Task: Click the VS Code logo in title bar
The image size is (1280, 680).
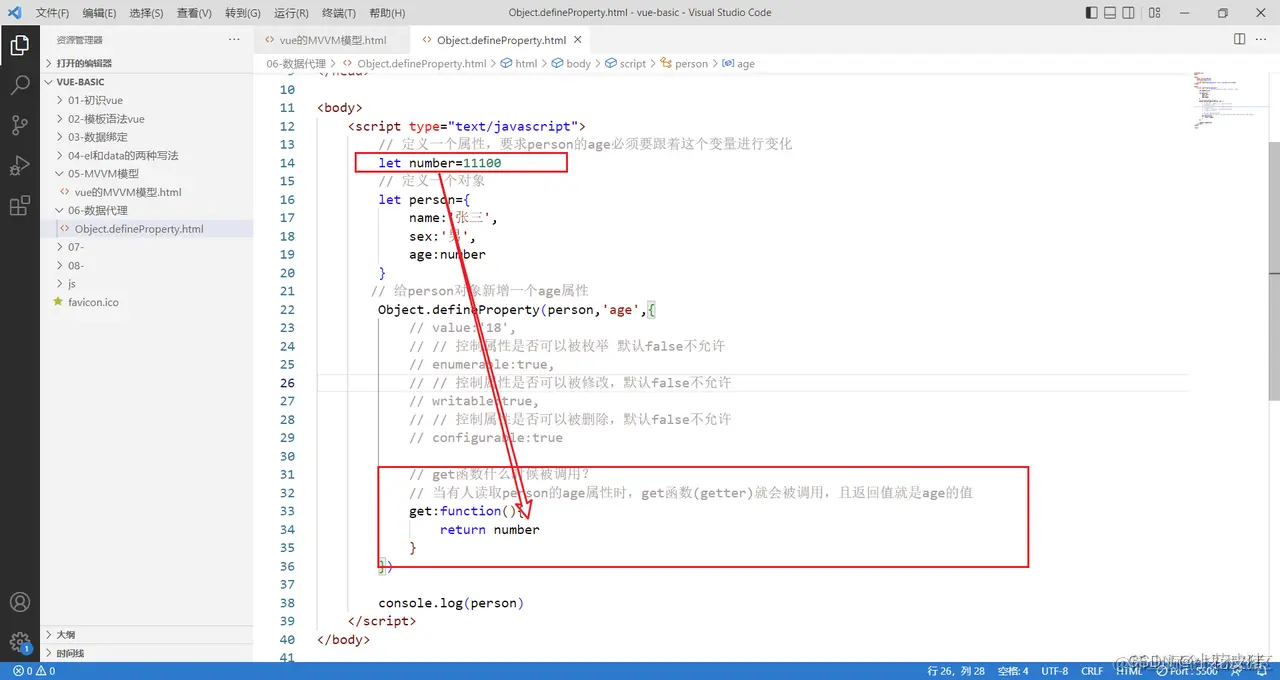Action: (14, 13)
